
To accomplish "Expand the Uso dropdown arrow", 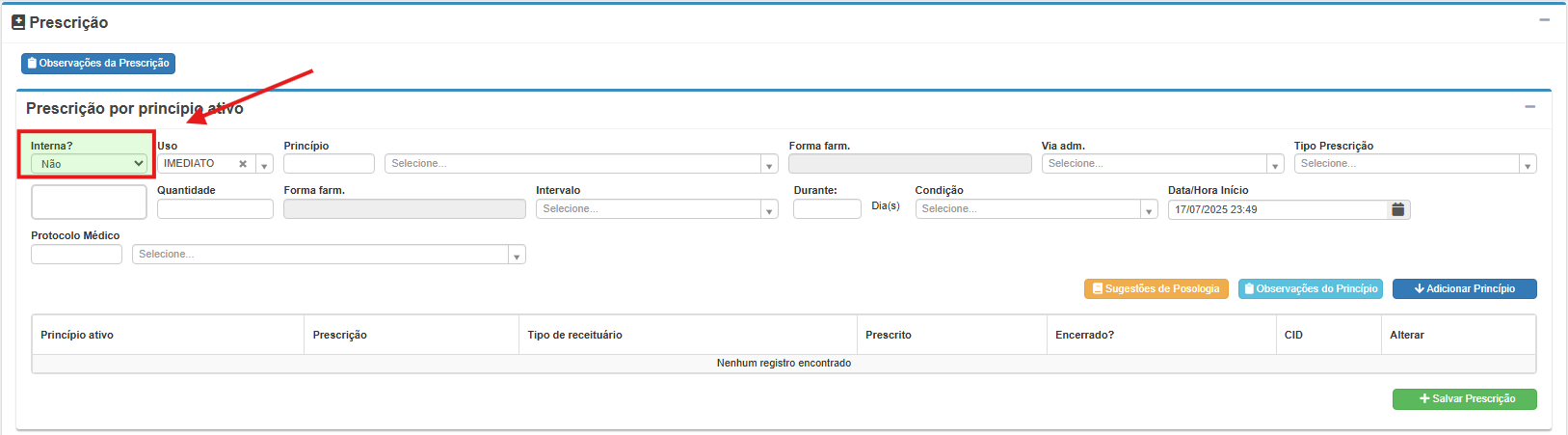I will pos(264,165).
